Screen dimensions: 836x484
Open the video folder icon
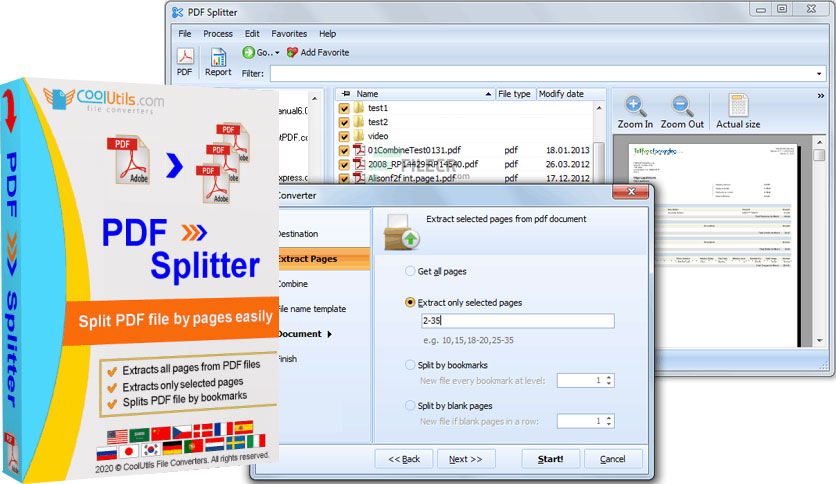[359, 136]
